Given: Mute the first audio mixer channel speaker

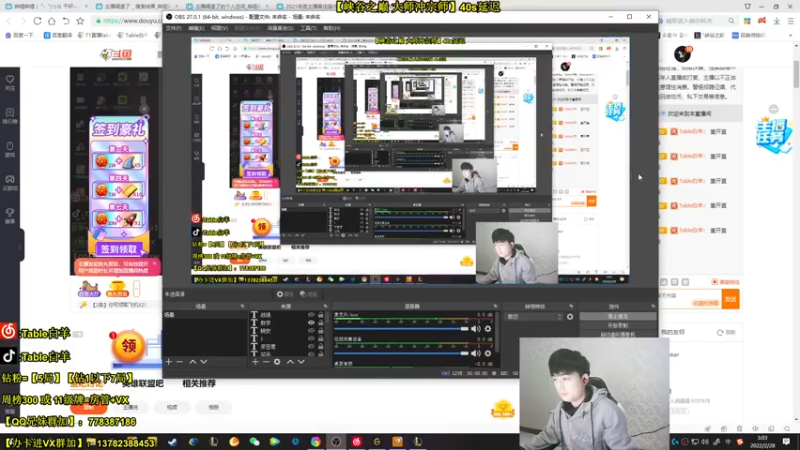Looking at the screenshot, I should (476, 329).
